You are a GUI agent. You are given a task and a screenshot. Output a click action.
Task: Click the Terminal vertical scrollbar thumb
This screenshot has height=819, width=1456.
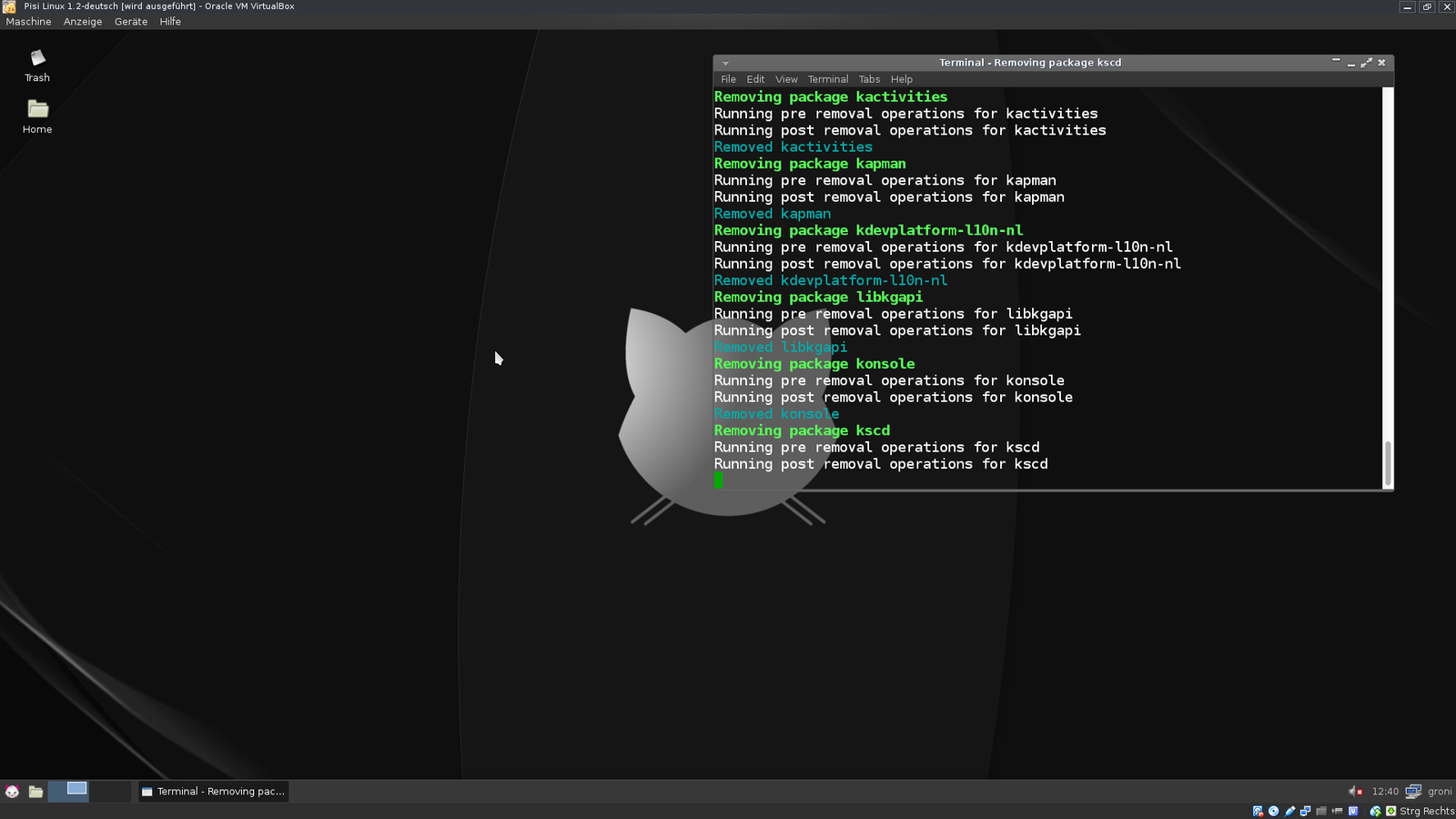tap(1388, 464)
